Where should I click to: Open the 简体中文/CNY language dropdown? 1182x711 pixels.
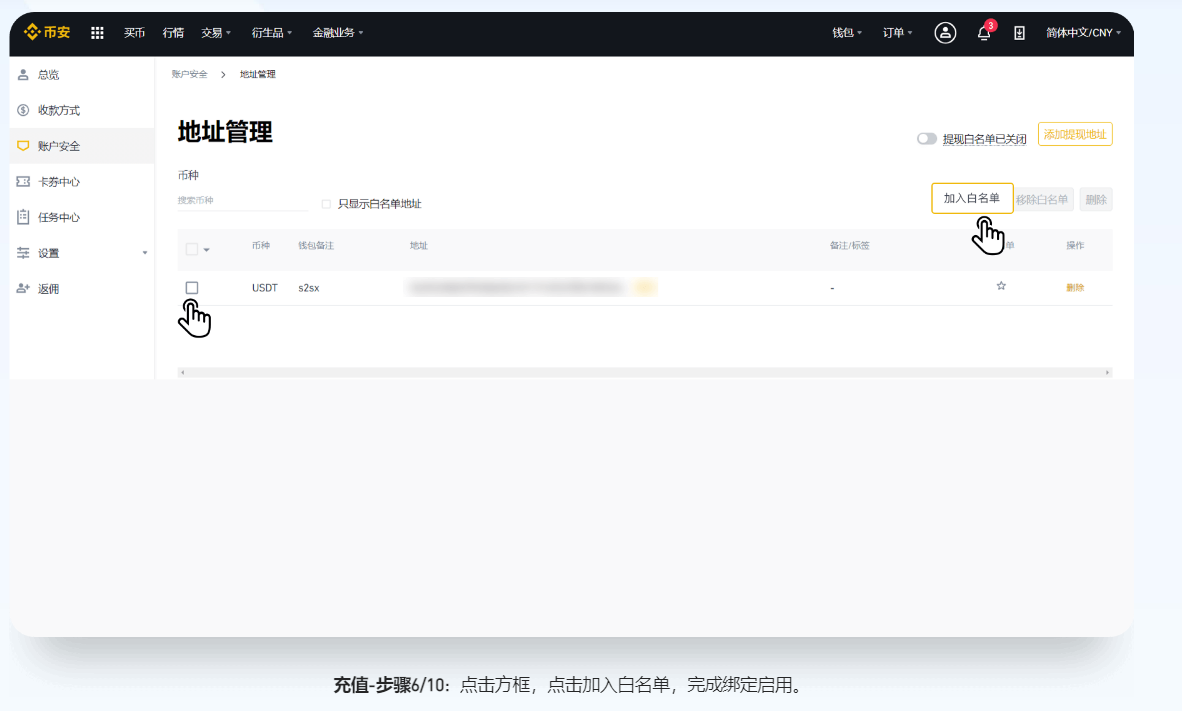pyautogui.click(x=1082, y=33)
